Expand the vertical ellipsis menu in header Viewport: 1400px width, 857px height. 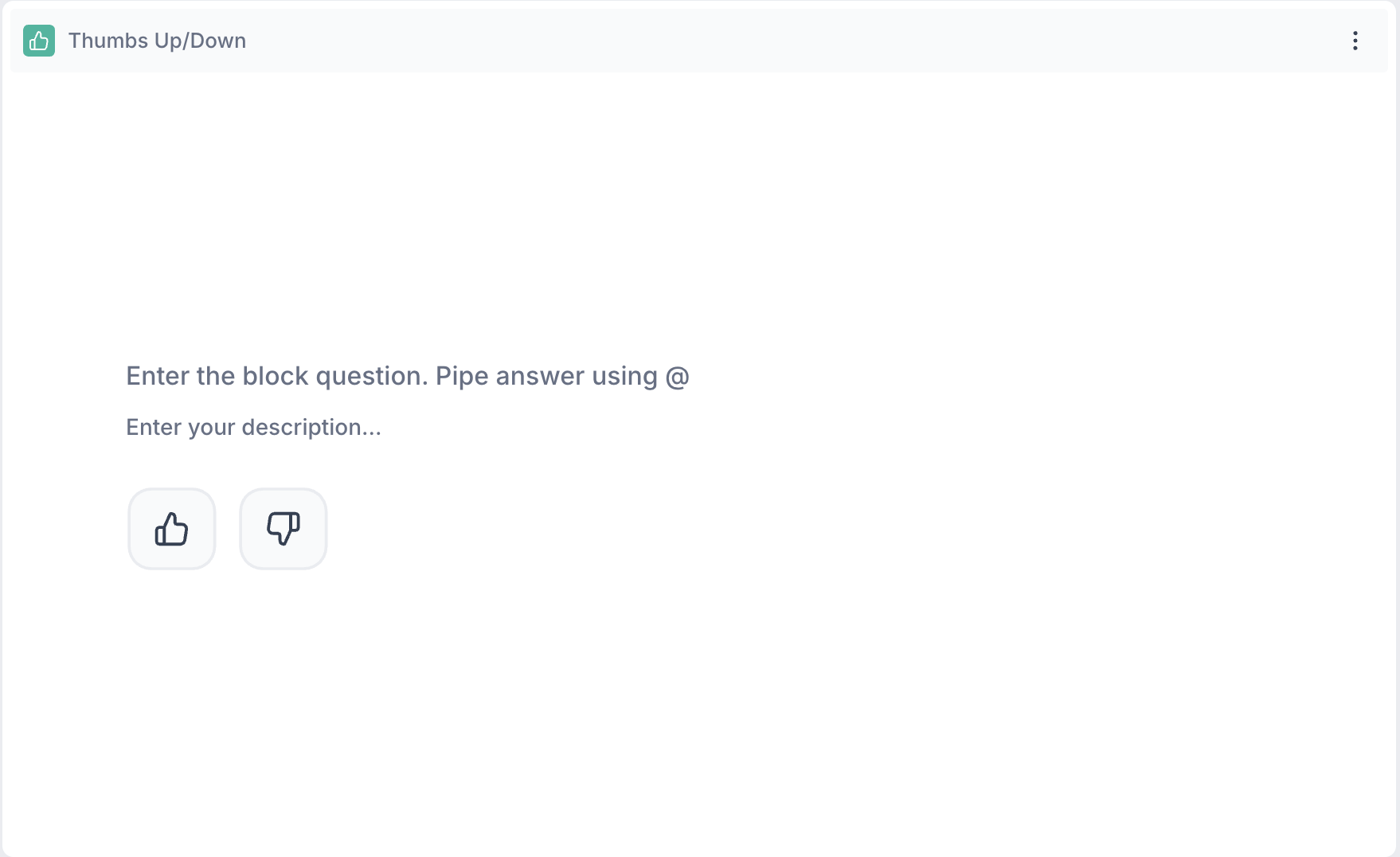pos(1355,41)
